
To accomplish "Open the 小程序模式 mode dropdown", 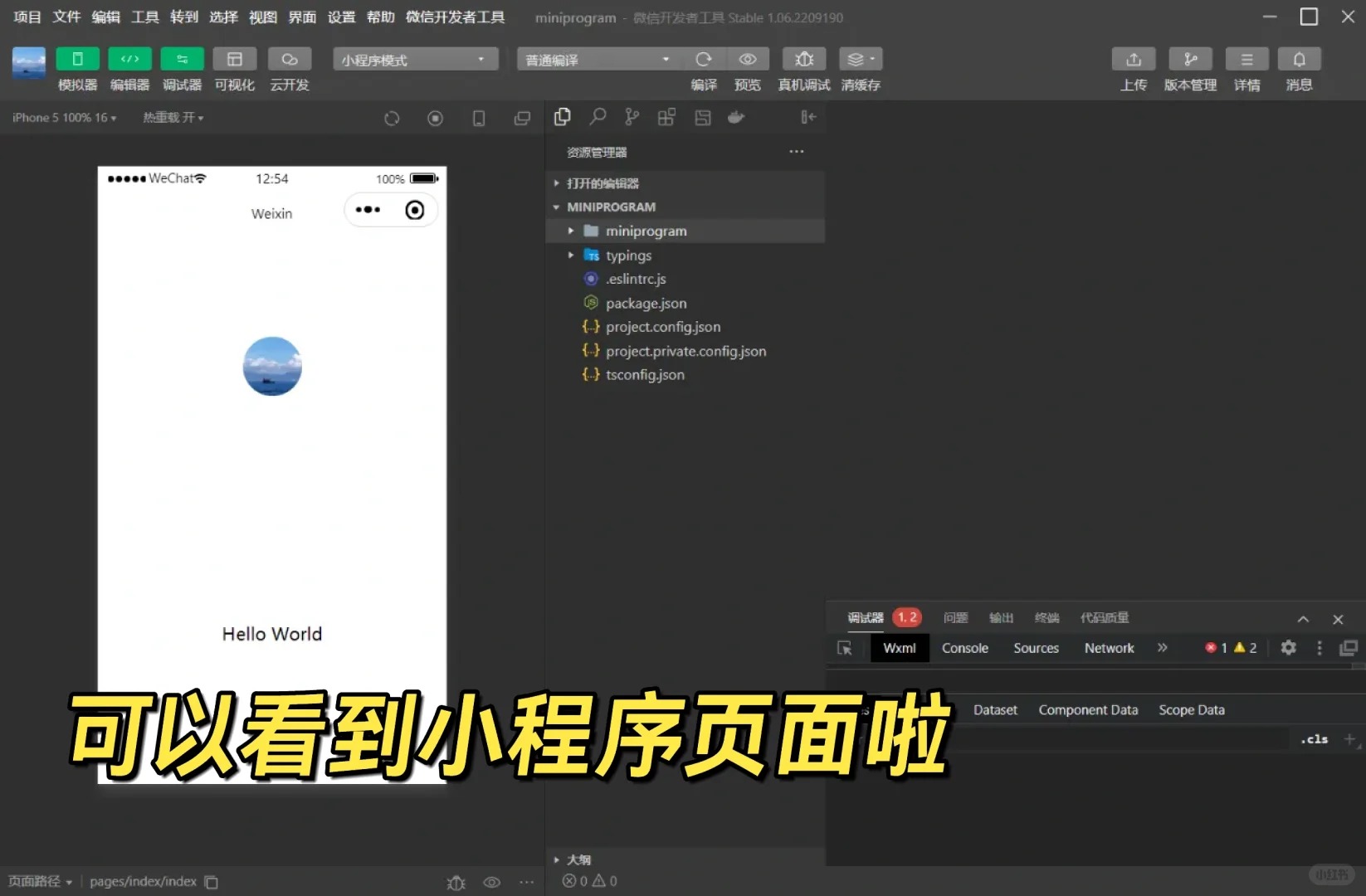I will [415, 60].
